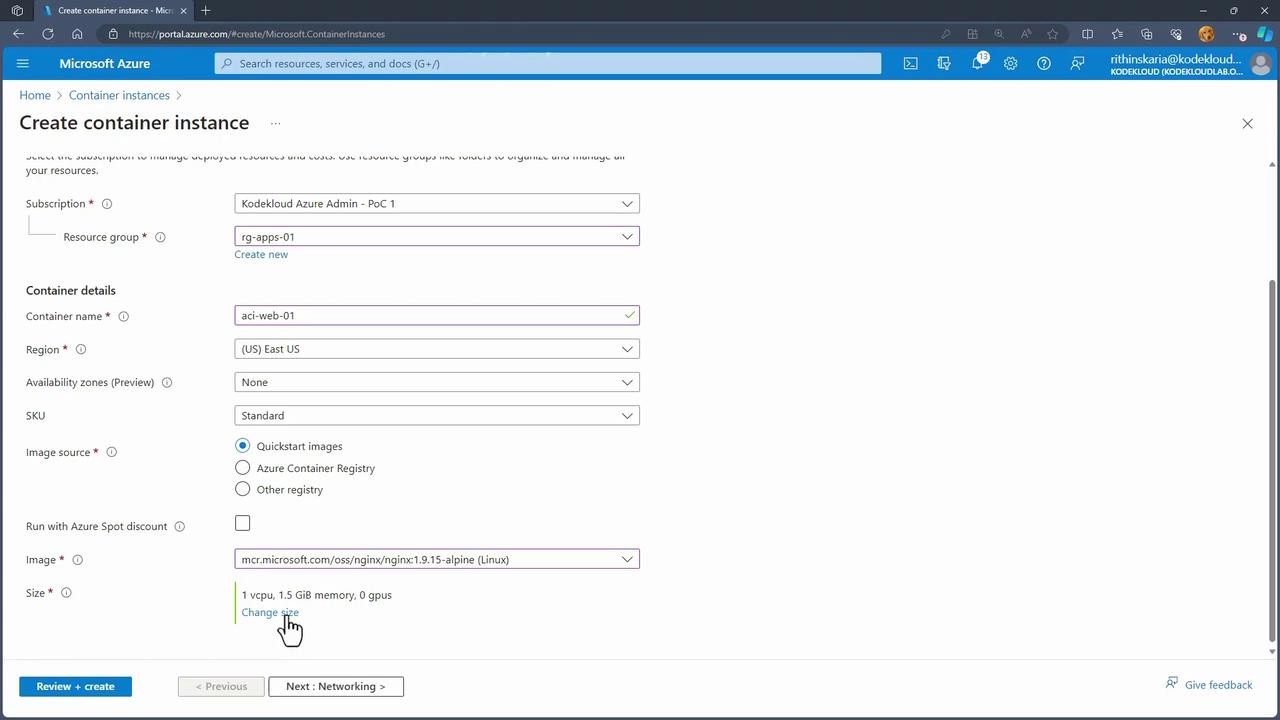Show info tooltip for Azure Spot discount
1280x720 pixels.
pyautogui.click(x=180, y=527)
